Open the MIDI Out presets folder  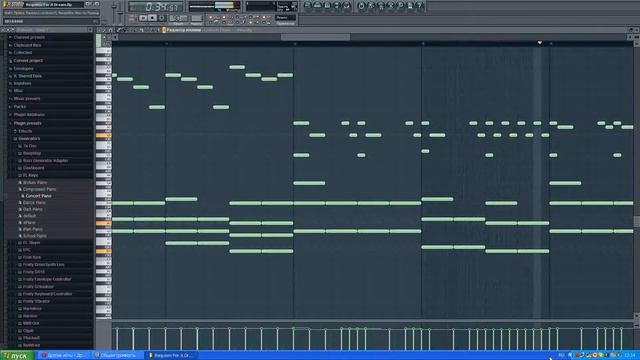(31, 323)
